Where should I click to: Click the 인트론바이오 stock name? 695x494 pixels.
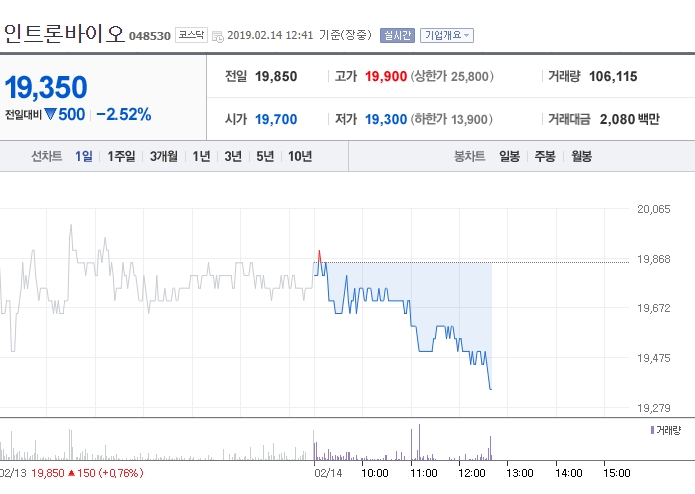click(64, 34)
